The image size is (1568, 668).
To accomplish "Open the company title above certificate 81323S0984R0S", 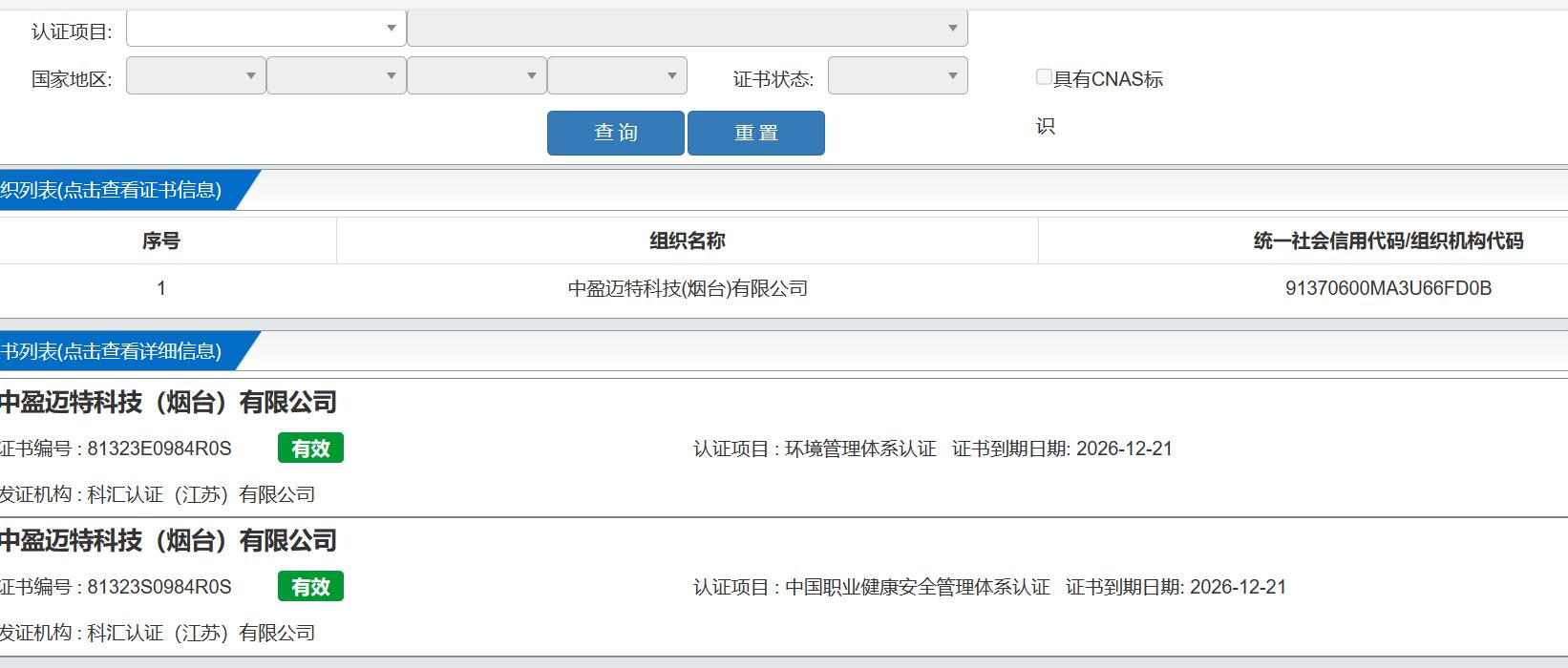I will (x=168, y=541).
